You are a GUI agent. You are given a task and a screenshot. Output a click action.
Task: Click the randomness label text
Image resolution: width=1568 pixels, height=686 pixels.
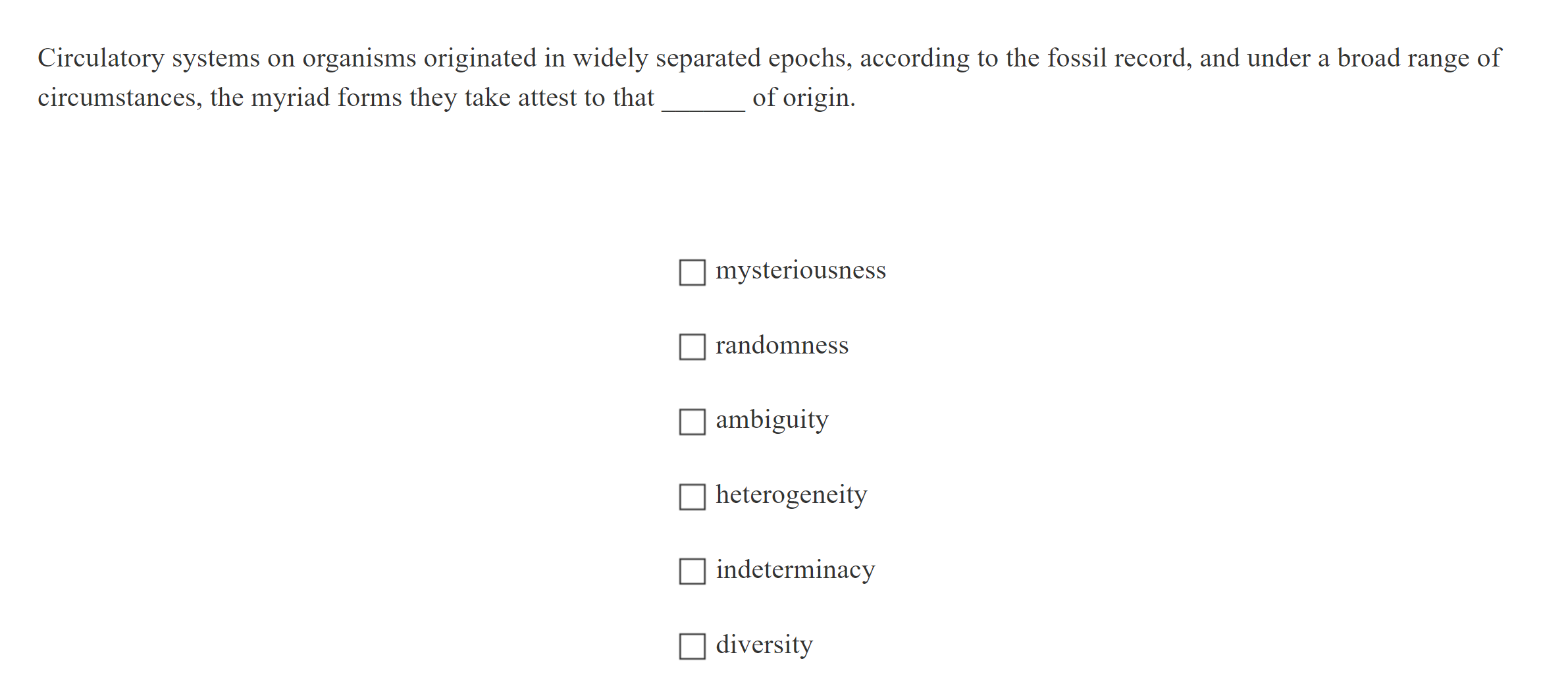pos(782,346)
